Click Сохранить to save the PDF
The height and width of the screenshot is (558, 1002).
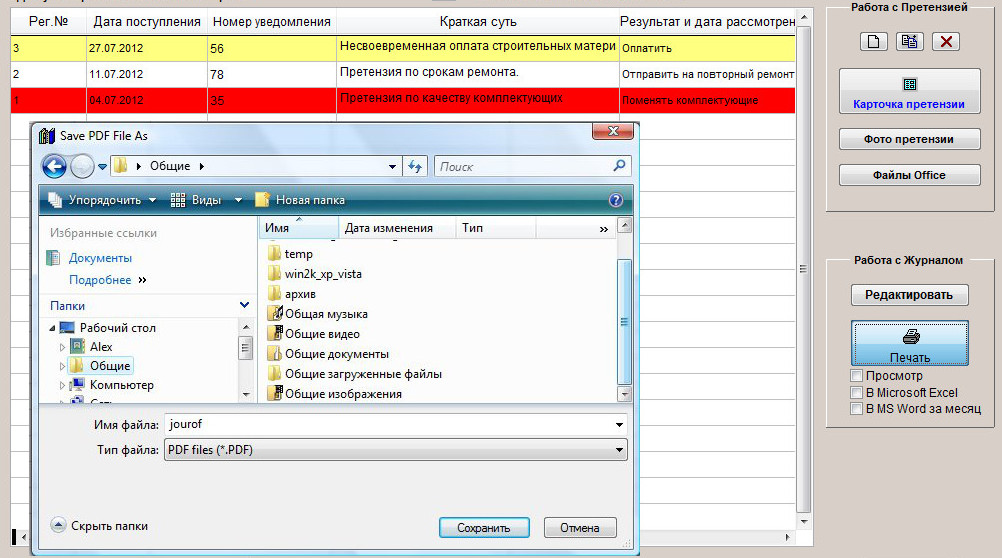484,528
